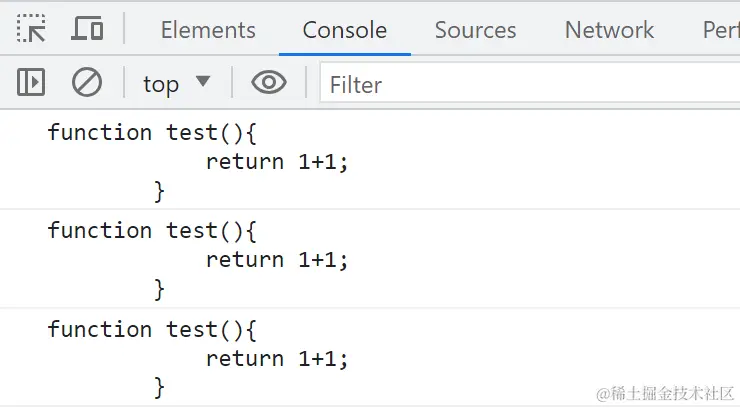The height and width of the screenshot is (408, 740).
Task: Activate the inspect element picker icon
Action: (32, 29)
